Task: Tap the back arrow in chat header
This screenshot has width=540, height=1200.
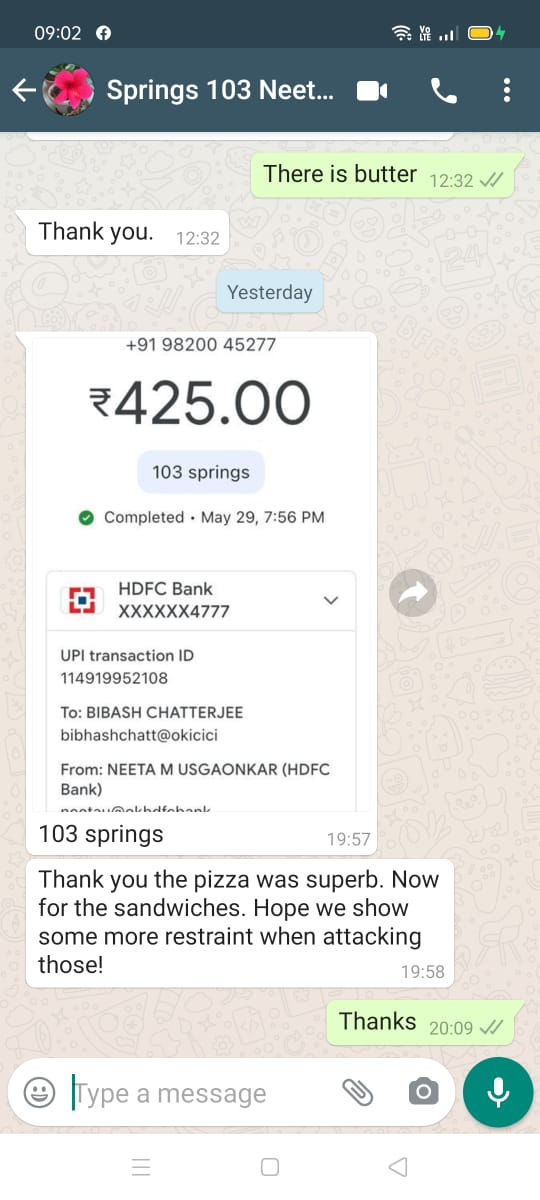Action: pos(23,91)
